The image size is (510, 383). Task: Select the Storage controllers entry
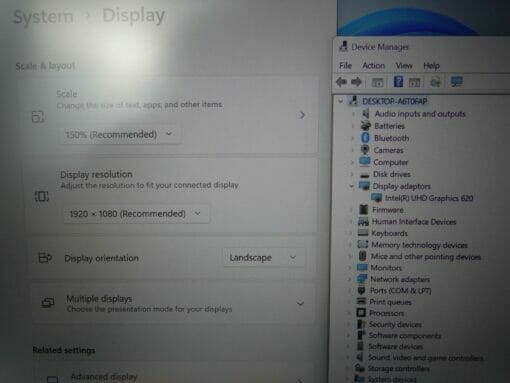[x=398, y=368]
